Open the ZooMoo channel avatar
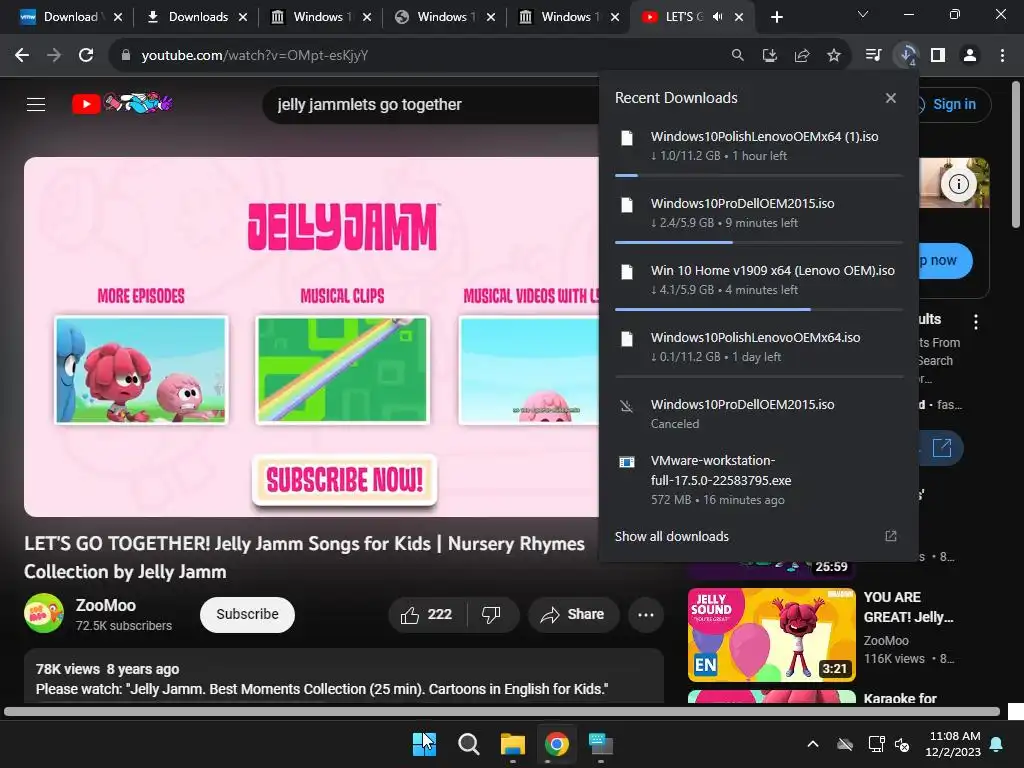This screenshot has width=1024, height=768. [44, 613]
